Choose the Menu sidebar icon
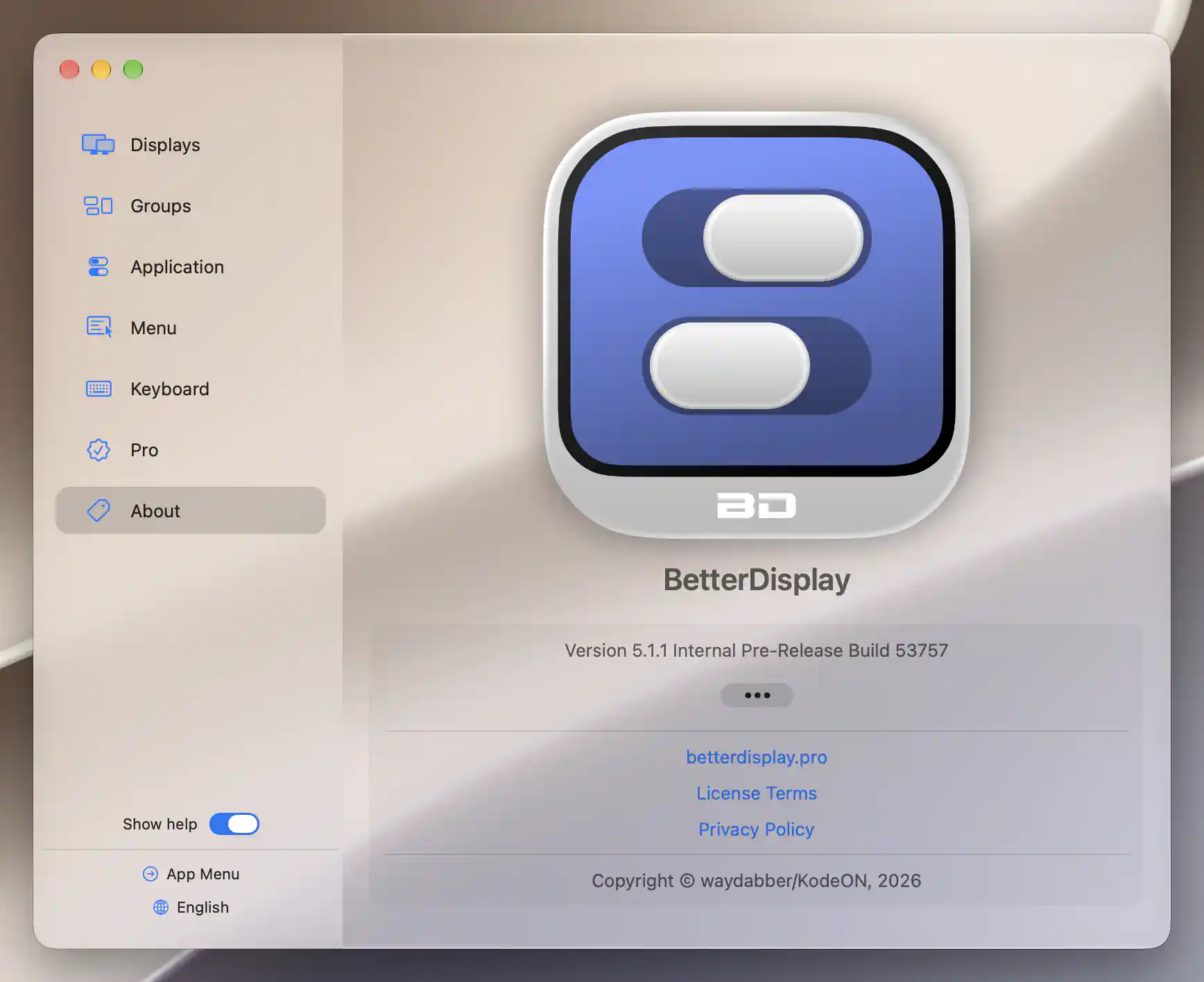Screen dimensions: 1204x982 point(98,327)
